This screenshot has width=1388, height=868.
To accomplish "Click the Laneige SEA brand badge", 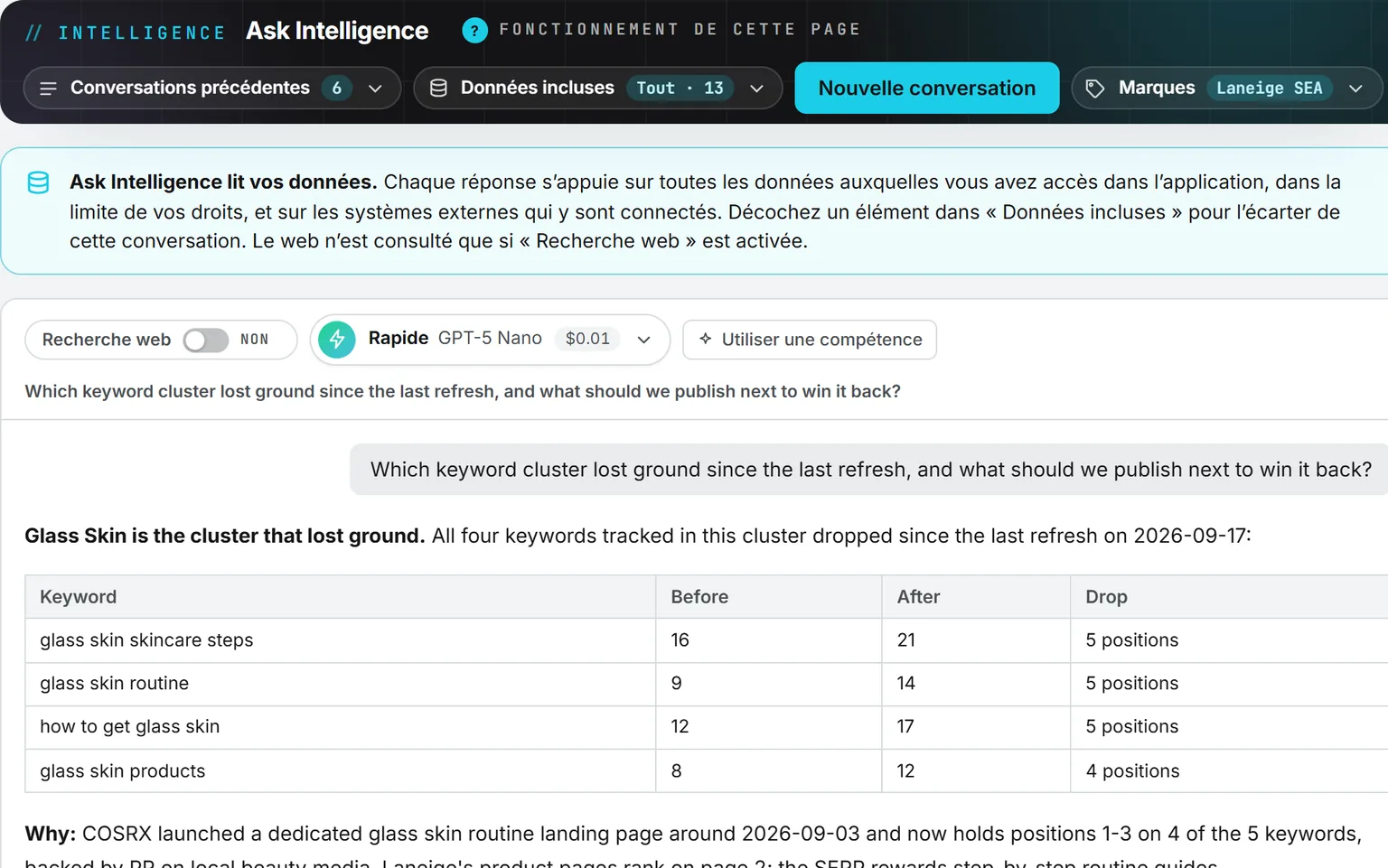I will 1269,89.
